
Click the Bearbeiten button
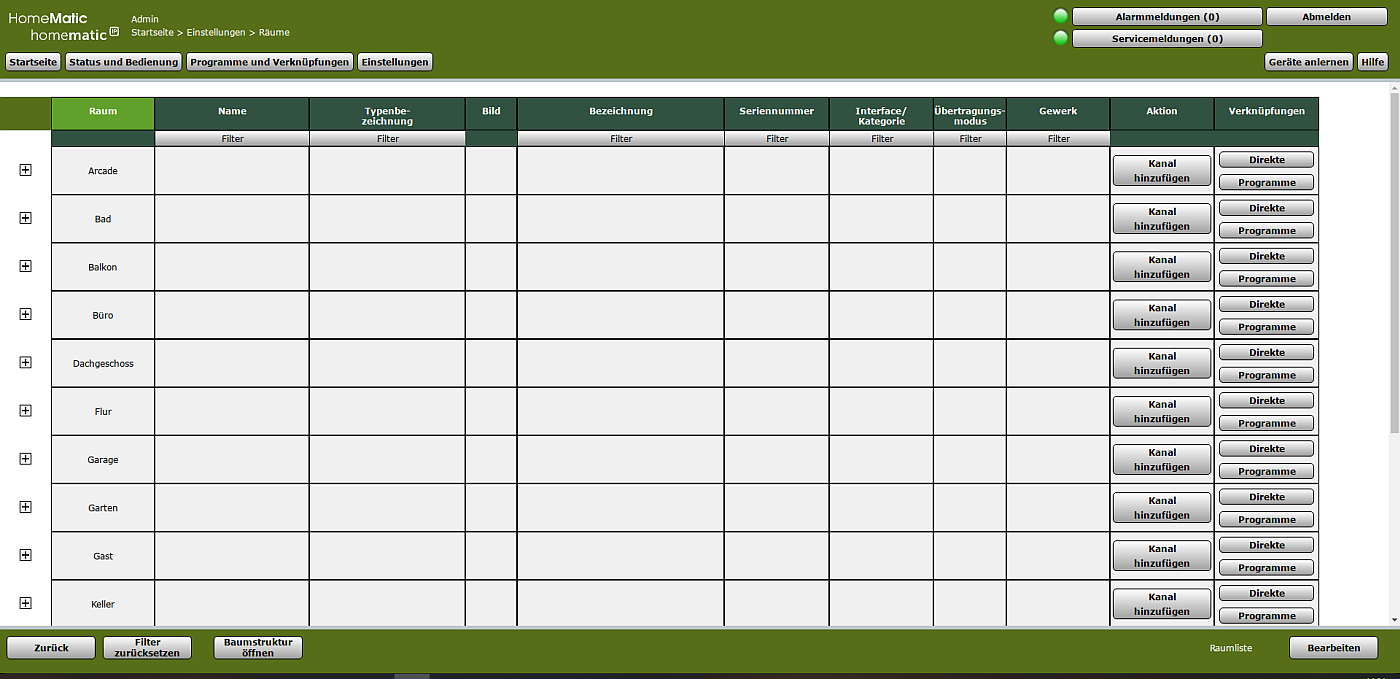(1333, 648)
